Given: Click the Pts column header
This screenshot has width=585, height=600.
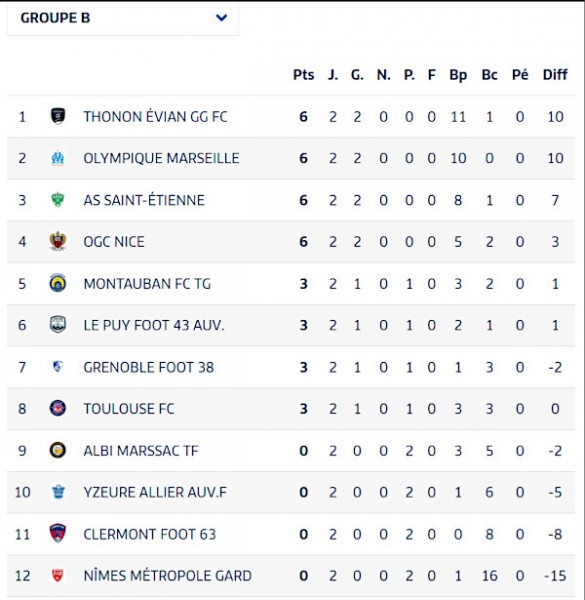Looking at the screenshot, I should 303,75.
